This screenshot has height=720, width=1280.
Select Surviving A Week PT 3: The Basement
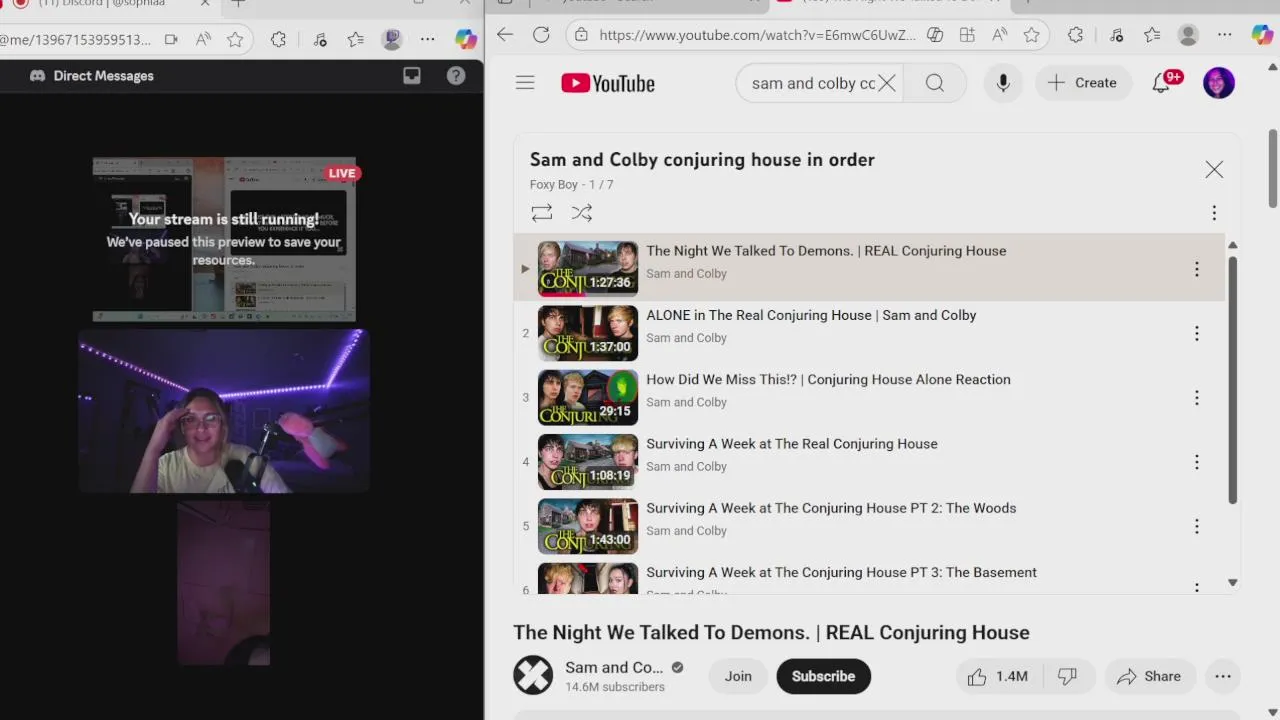click(x=841, y=572)
